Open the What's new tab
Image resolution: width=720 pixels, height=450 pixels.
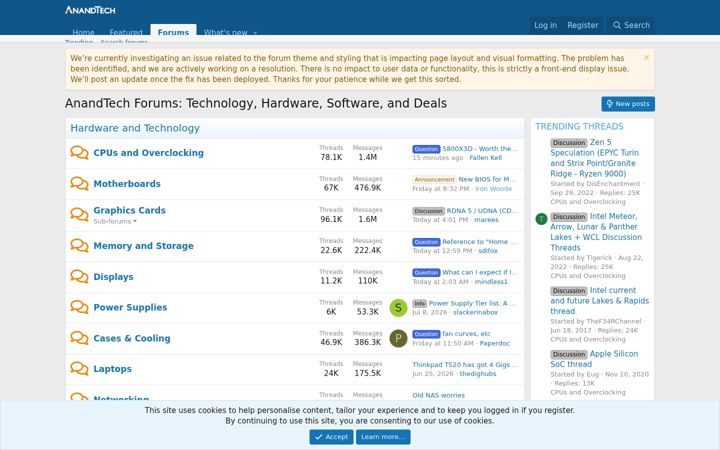tap(225, 32)
